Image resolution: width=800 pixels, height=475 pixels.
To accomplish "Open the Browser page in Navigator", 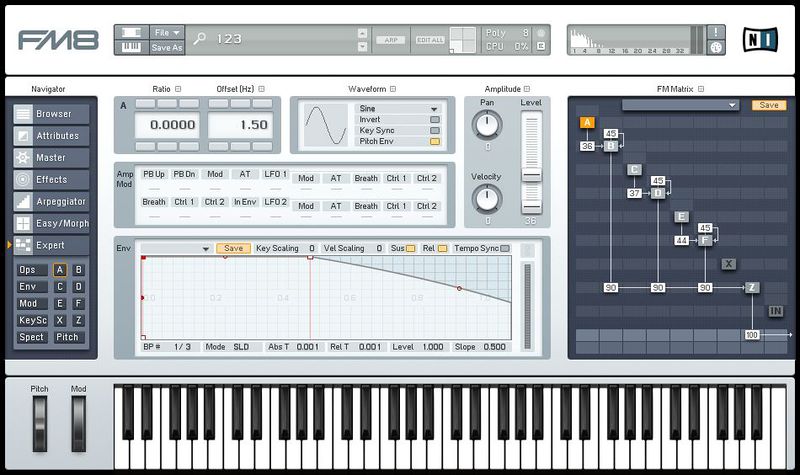I will (x=52, y=114).
